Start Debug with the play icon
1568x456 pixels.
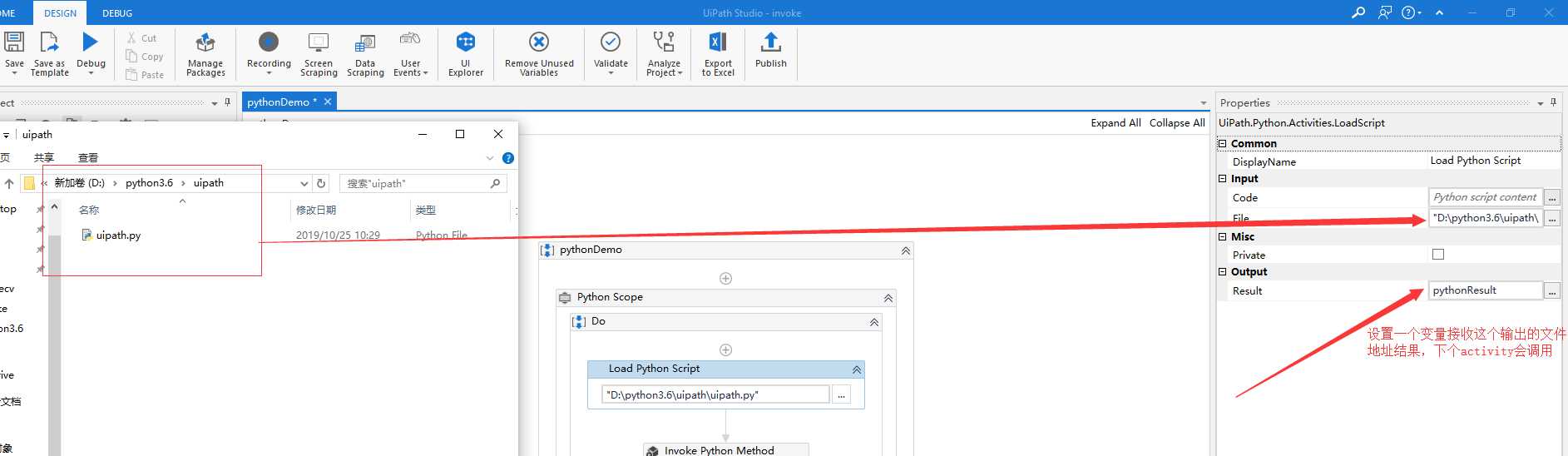(91, 42)
